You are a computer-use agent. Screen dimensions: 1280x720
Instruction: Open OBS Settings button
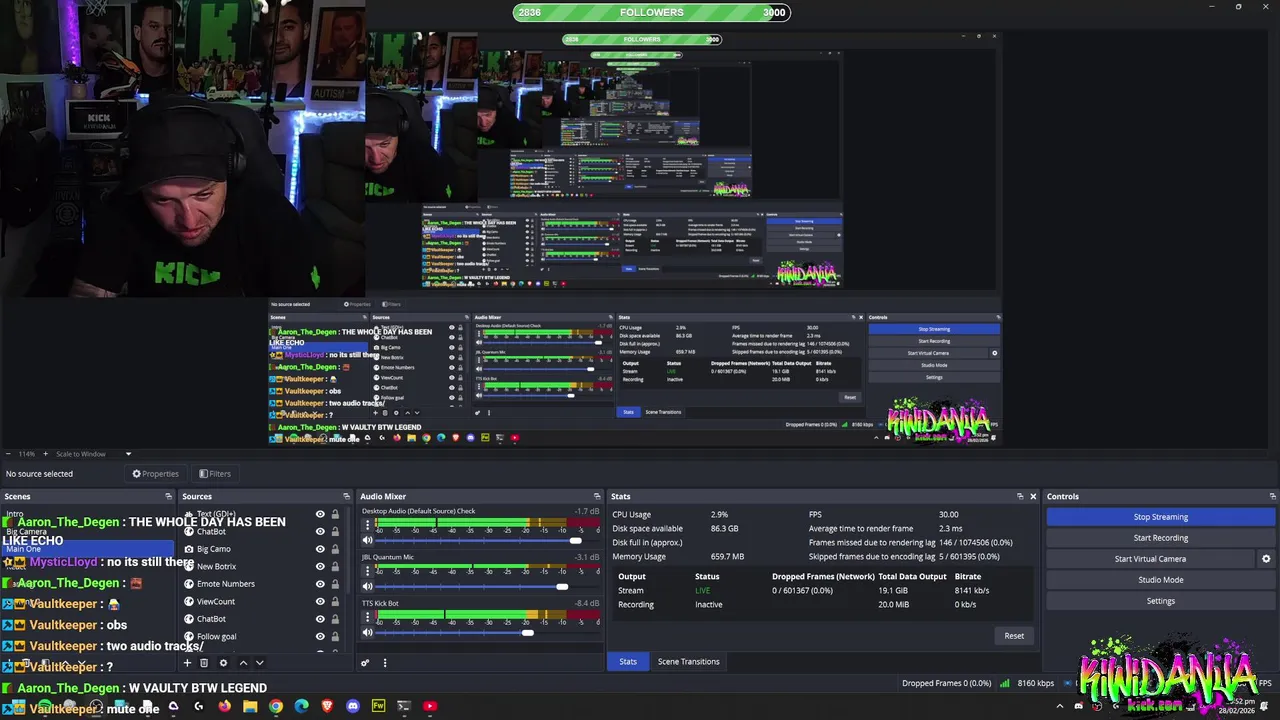coord(1161,601)
